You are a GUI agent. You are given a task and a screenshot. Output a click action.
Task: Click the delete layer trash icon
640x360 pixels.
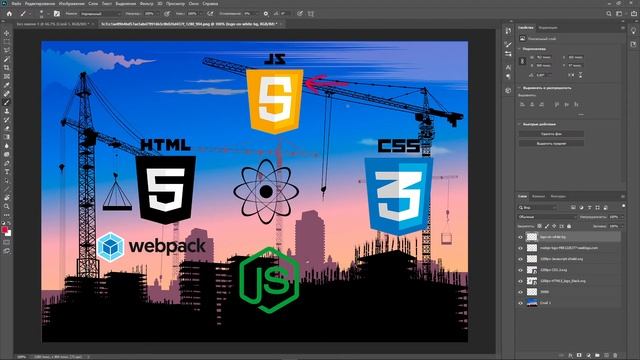pyautogui.click(x=615, y=356)
